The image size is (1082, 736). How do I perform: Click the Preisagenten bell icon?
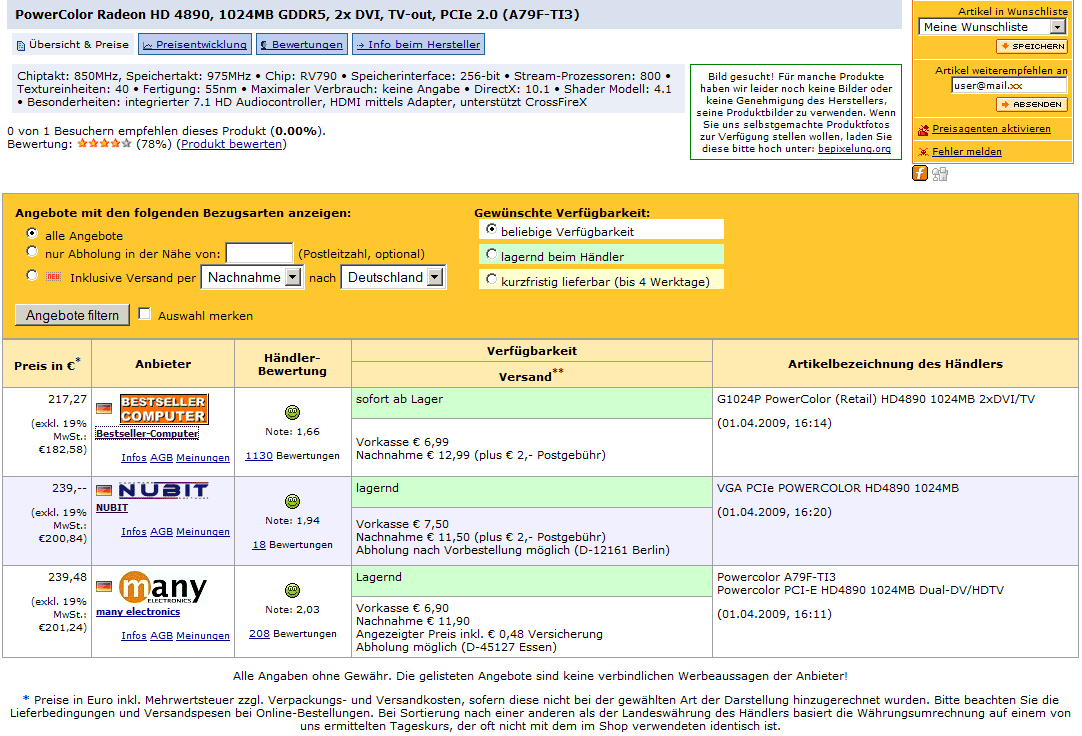pyautogui.click(x=923, y=130)
